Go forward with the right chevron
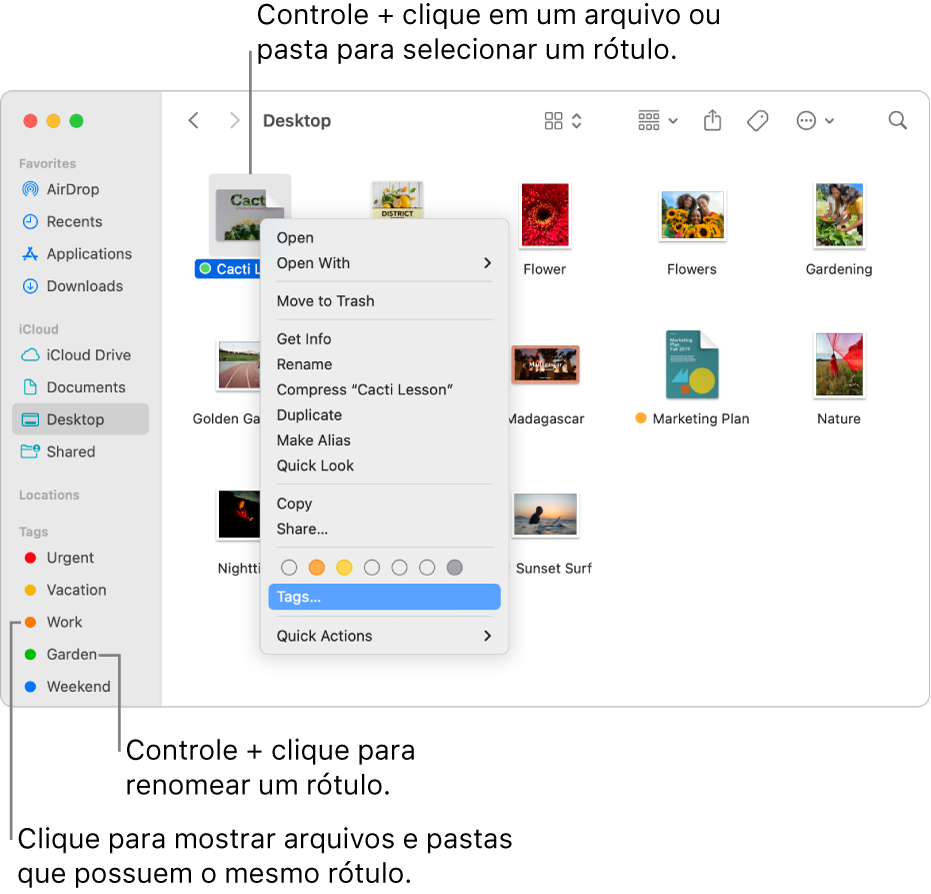This screenshot has height=894, width=931. pyautogui.click(x=235, y=121)
